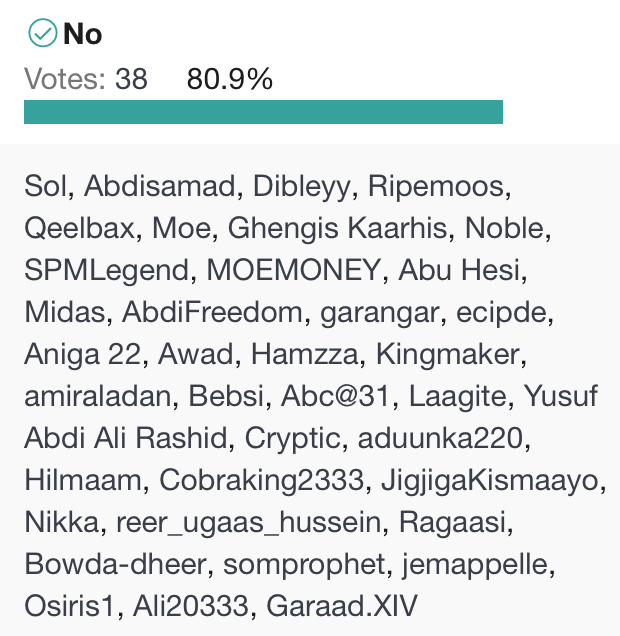This screenshot has width=620, height=636.
Task: Open SPMLegend user profile
Action: [x=106, y=270]
